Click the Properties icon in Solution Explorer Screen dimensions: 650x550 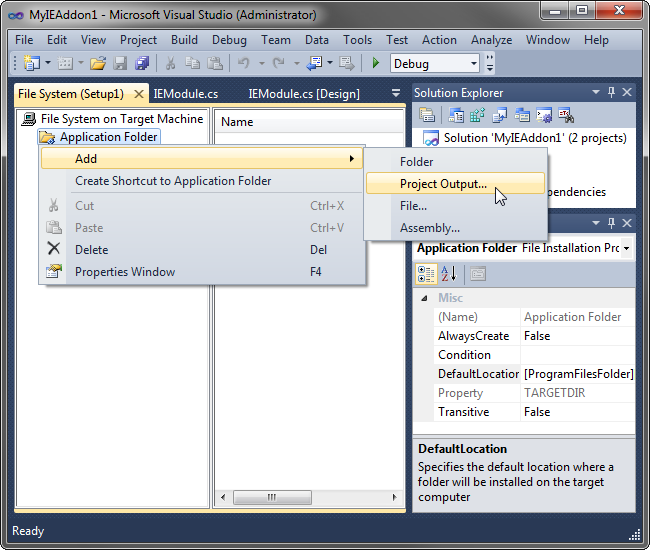click(x=427, y=115)
